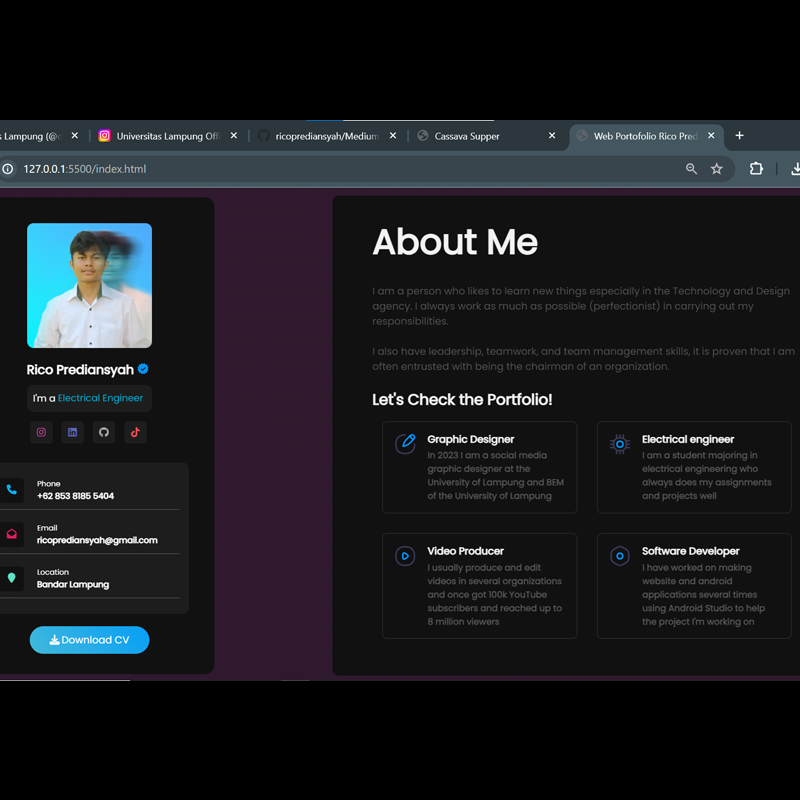Click the phone icon in contact list

click(x=12, y=489)
